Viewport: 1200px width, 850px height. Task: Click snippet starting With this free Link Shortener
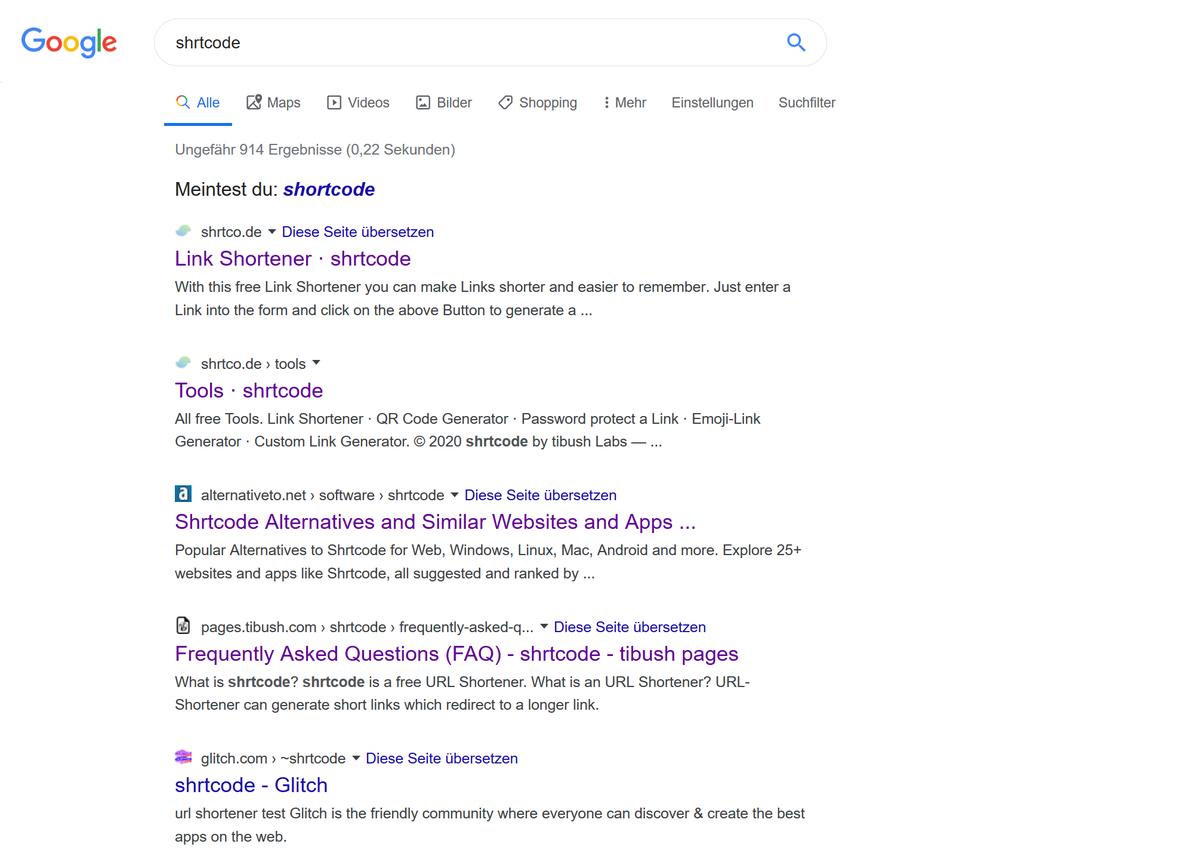pyautogui.click(x=483, y=298)
